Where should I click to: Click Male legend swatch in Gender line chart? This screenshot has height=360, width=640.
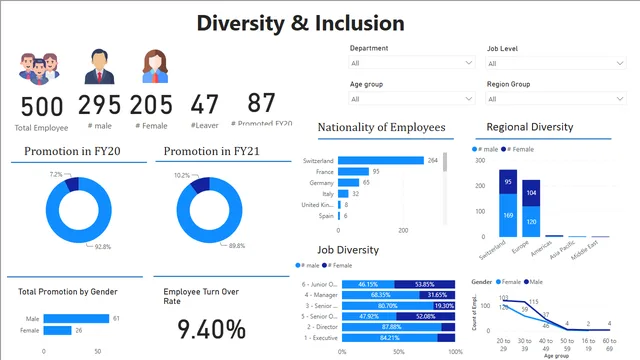(527, 282)
